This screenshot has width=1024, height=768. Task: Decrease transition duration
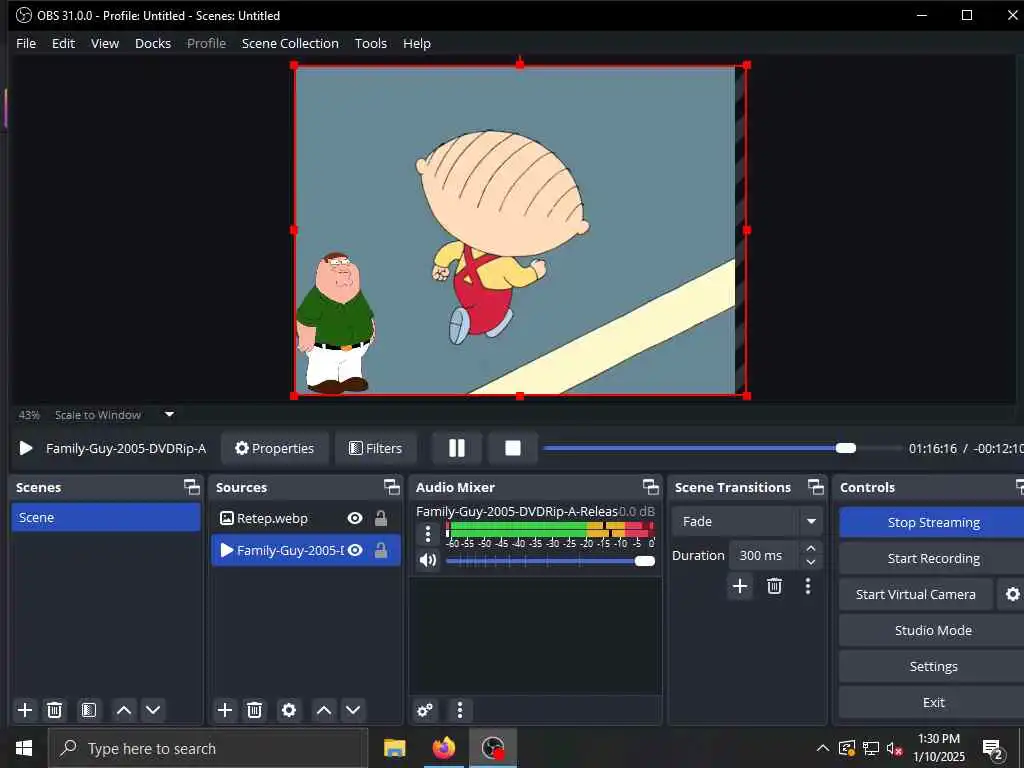coord(811,562)
